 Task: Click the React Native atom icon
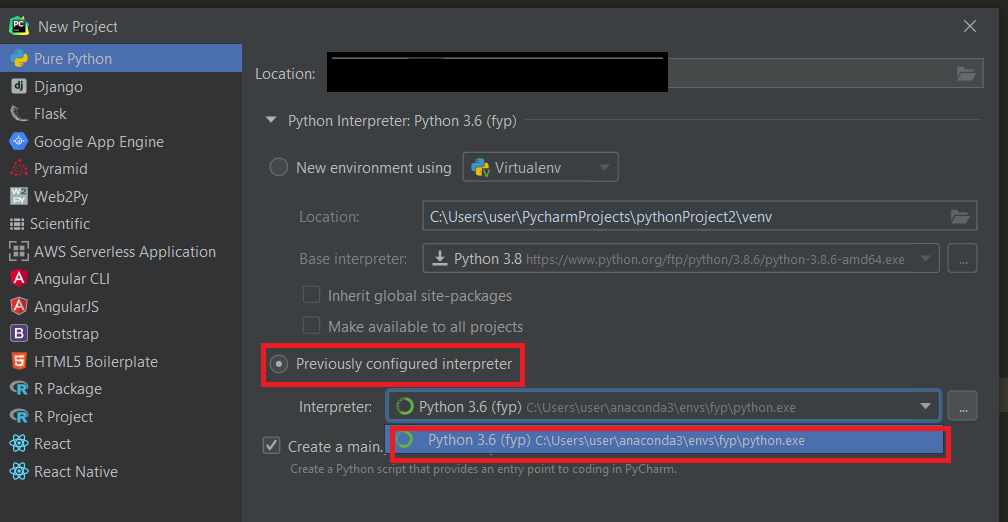[x=18, y=472]
